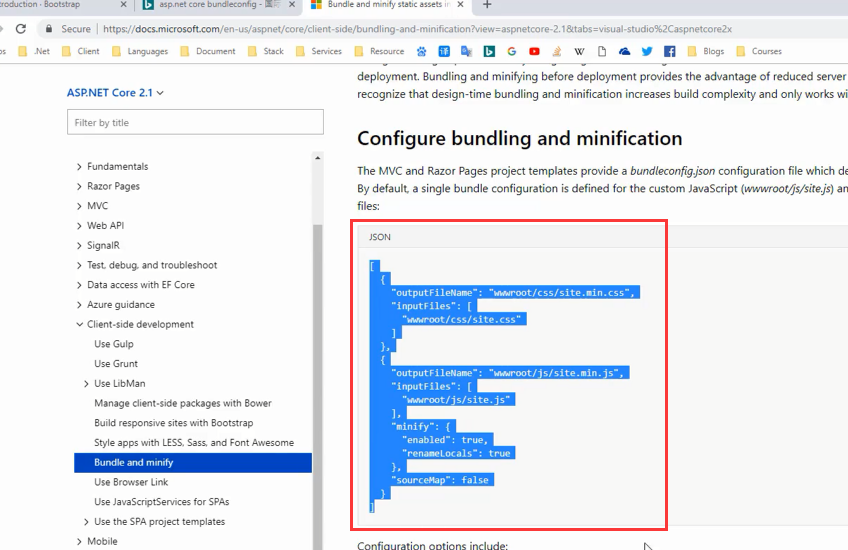The image size is (848, 550).
Task: Expand the SignalR tree node
Action: (x=79, y=246)
